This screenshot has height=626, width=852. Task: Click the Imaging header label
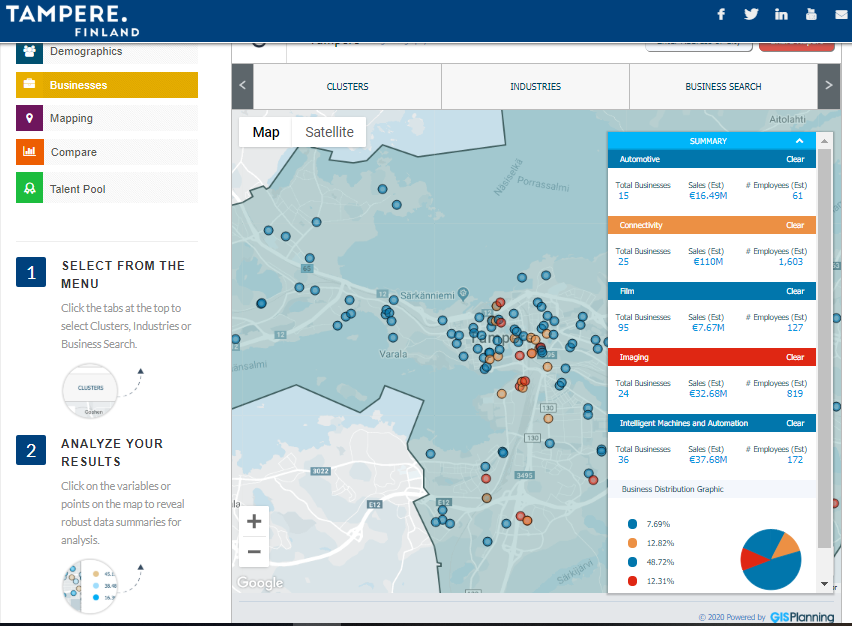click(634, 357)
